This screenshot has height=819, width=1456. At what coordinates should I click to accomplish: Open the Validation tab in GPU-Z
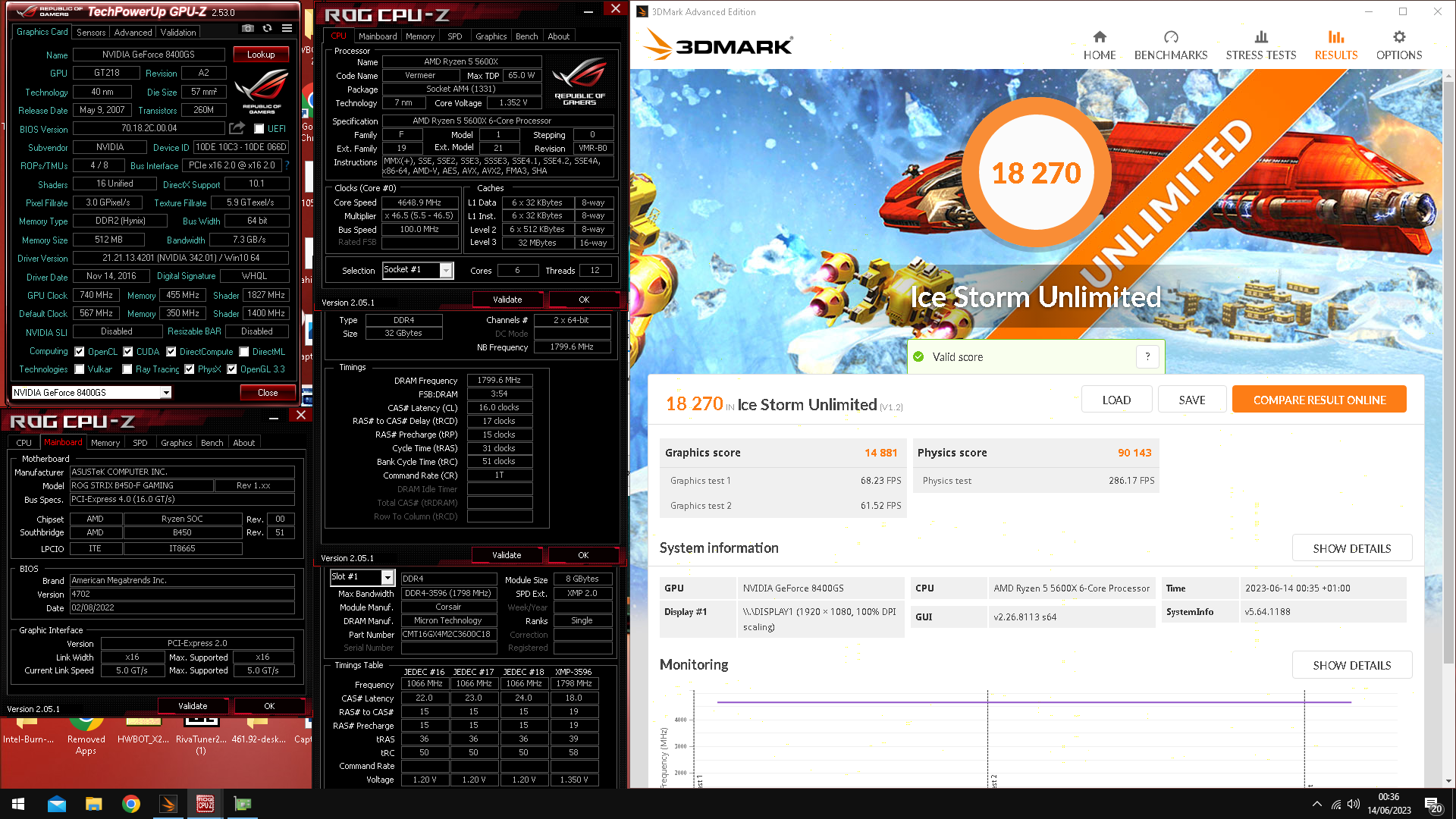click(178, 33)
